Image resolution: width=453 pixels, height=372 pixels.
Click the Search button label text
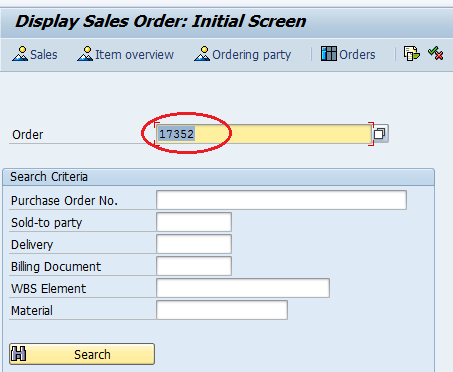click(x=92, y=354)
